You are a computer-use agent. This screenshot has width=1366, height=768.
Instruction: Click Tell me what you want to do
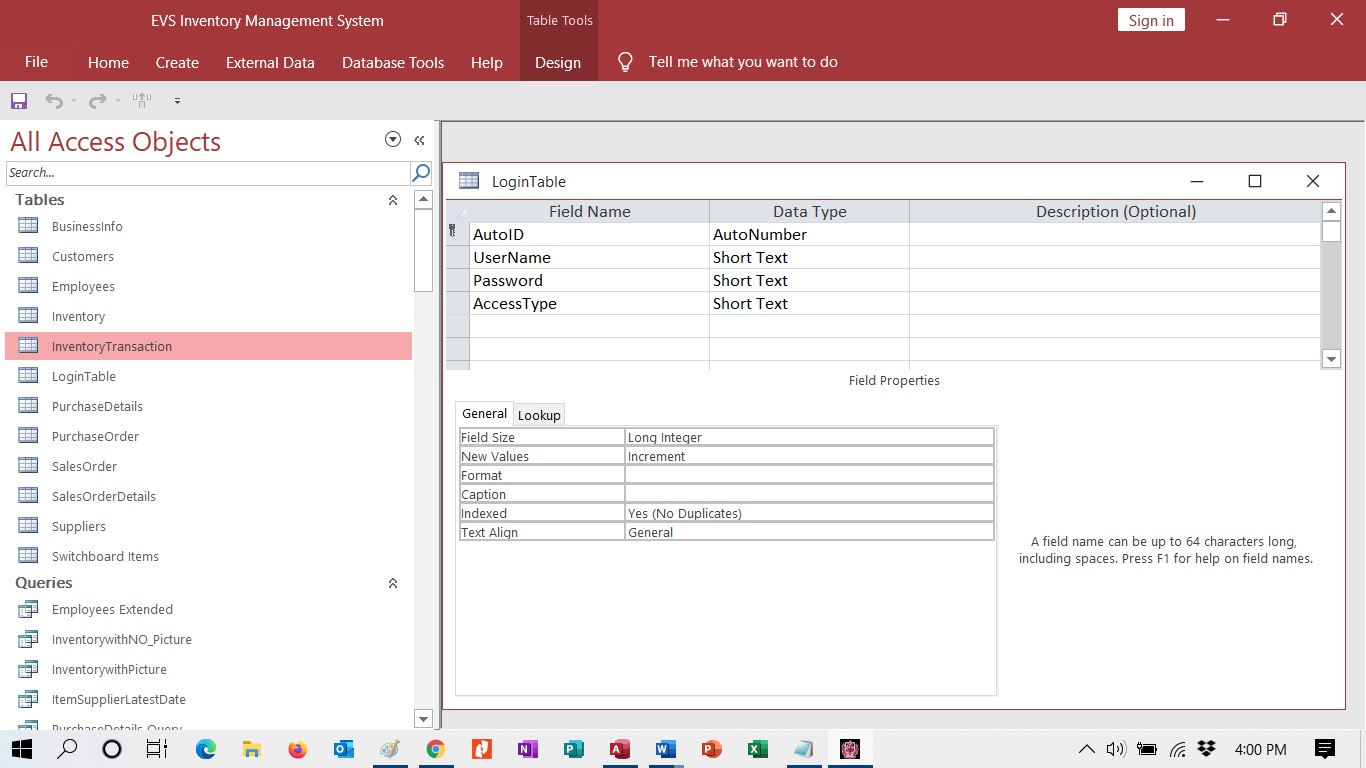click(x=743, y=62)
